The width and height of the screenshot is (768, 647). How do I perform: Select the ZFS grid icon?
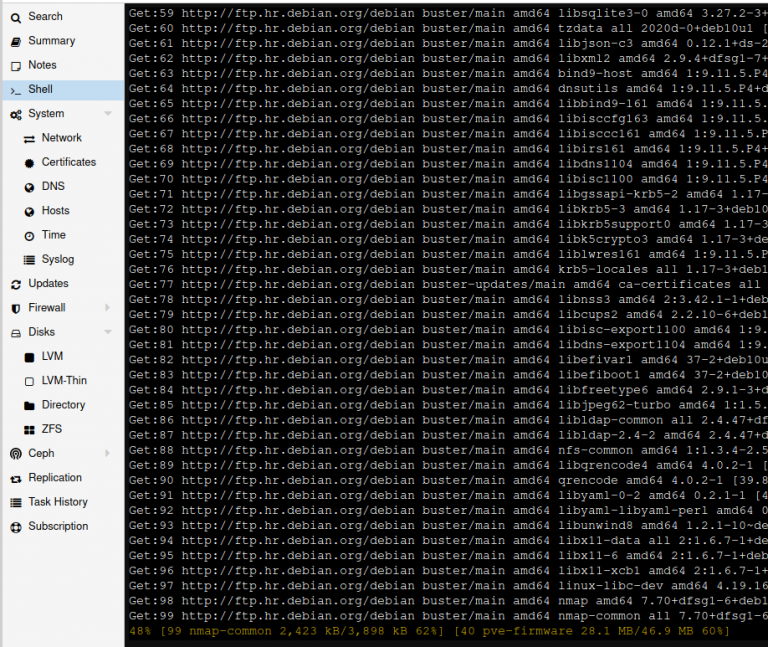point(30,429)
